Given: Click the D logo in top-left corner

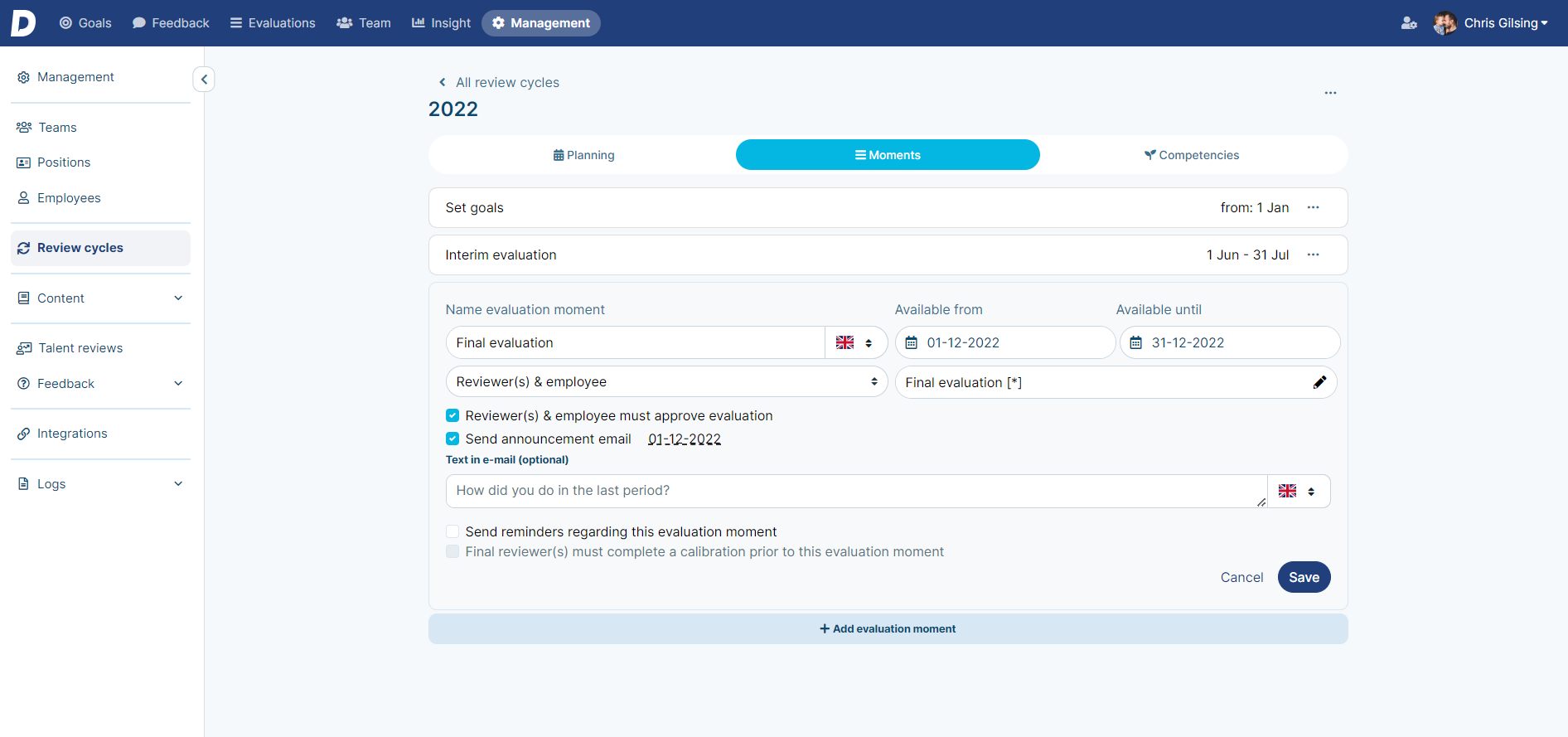Looking at the screenshot, I should click(x=23, y=23).
